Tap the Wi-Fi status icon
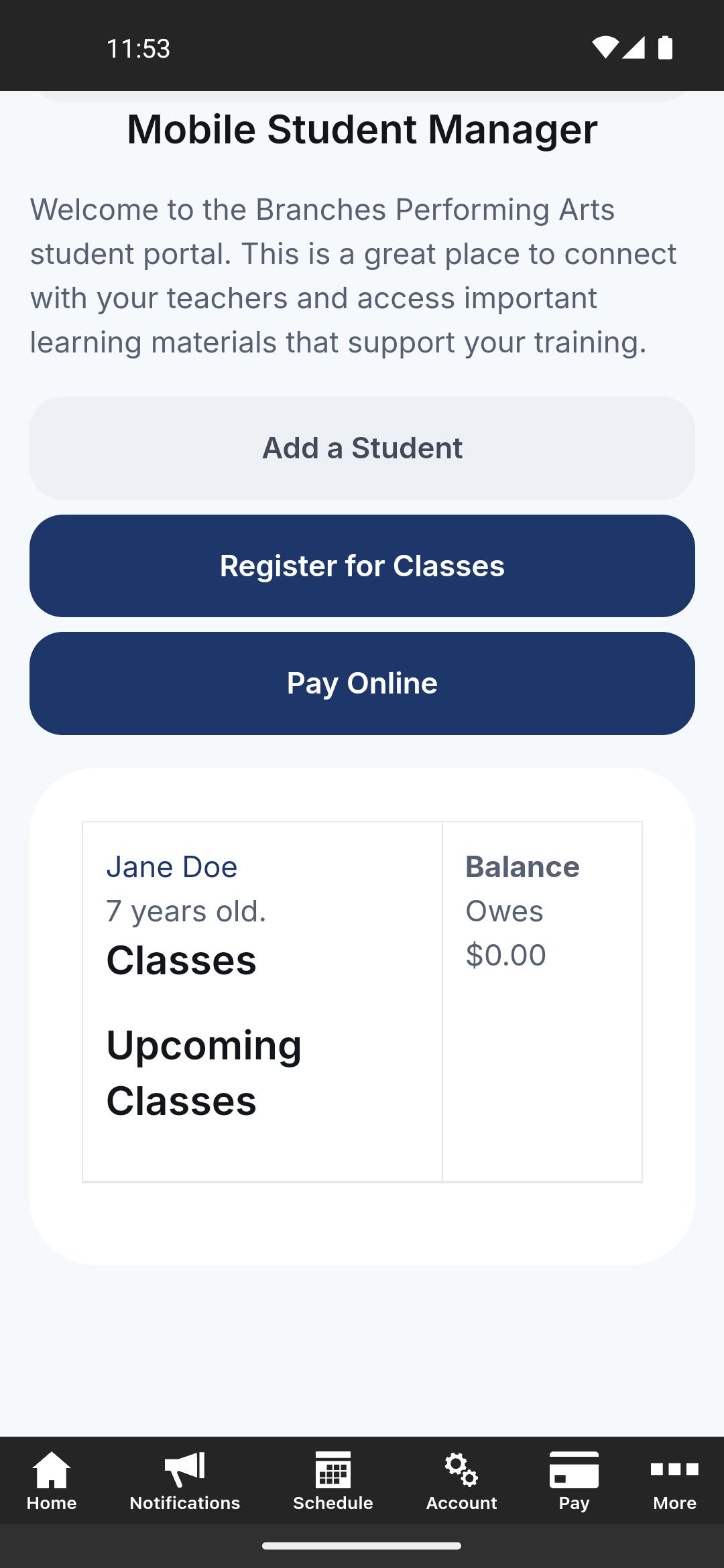The height and width of the screenshot is (1568, 724). point(605,48)
